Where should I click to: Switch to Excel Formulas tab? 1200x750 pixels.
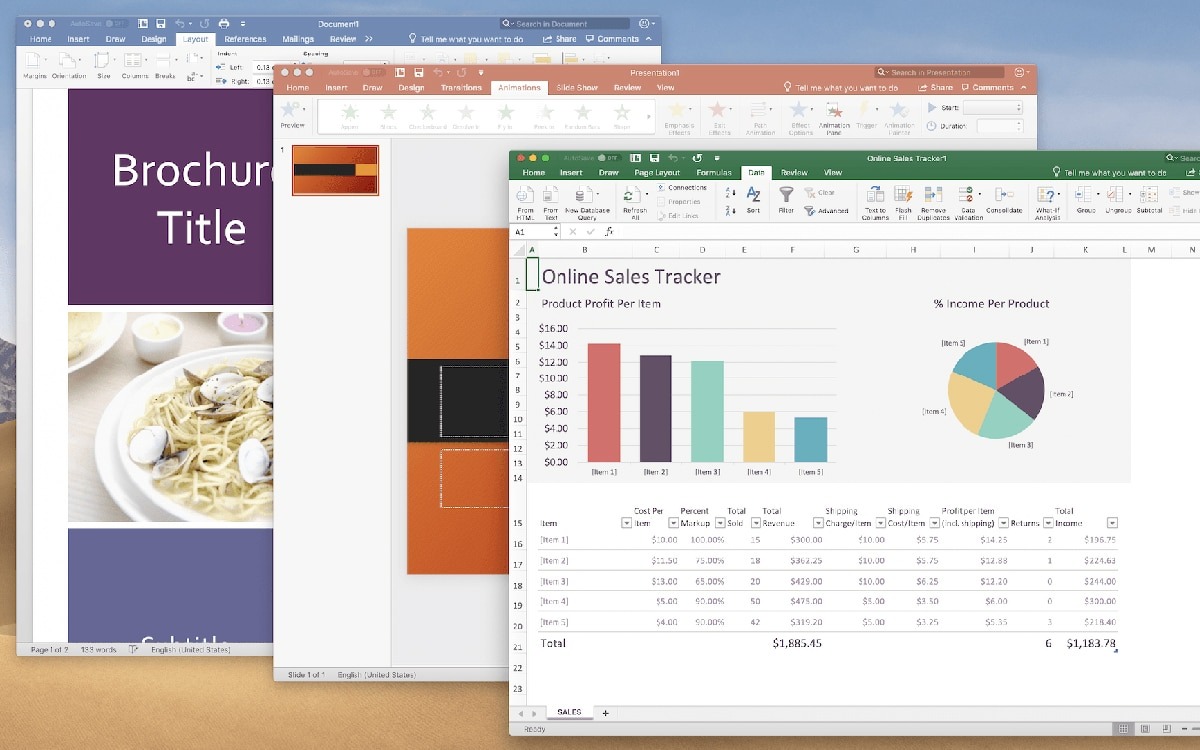tap(714, 173)
